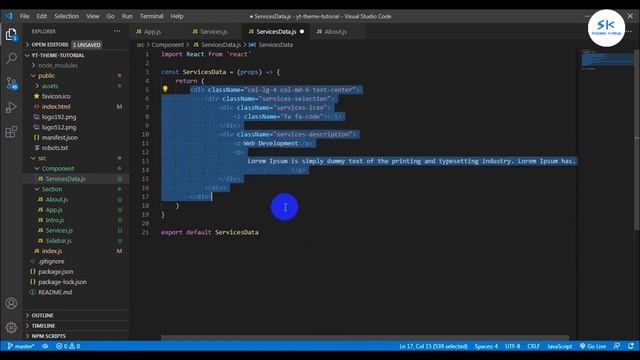Image resolution: width=640 pixels, height=360 pixels.
Task: Click editor more actions ellipsis at top right
Action: (630, 31)
